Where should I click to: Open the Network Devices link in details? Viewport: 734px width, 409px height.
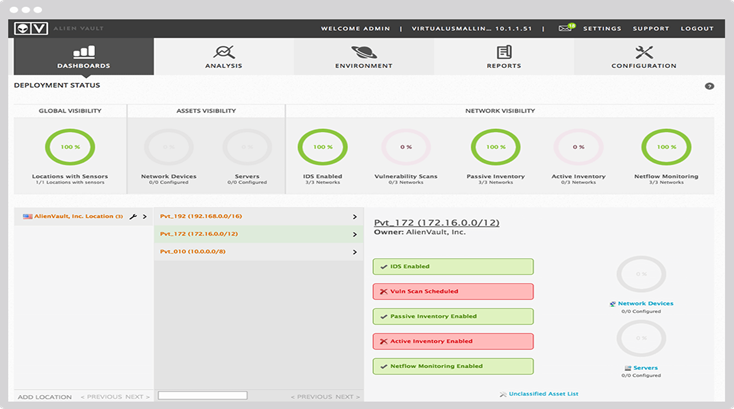[x=646, y=304]
